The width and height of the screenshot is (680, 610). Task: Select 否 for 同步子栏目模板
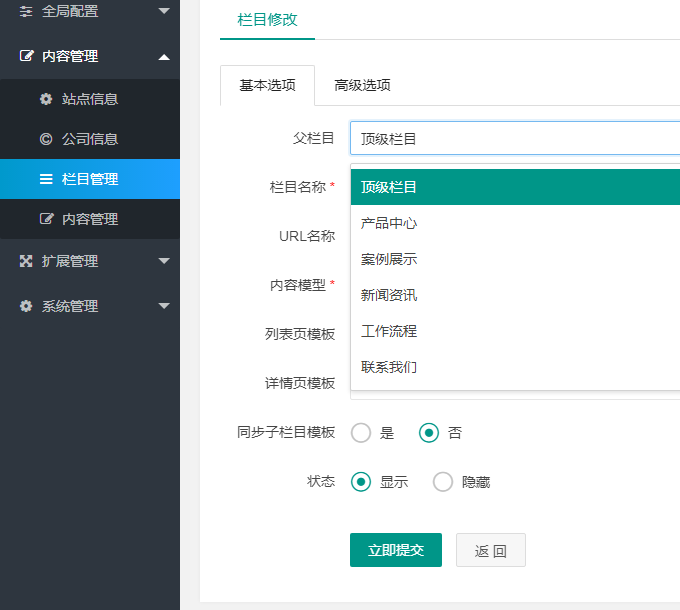coord(429,433)
